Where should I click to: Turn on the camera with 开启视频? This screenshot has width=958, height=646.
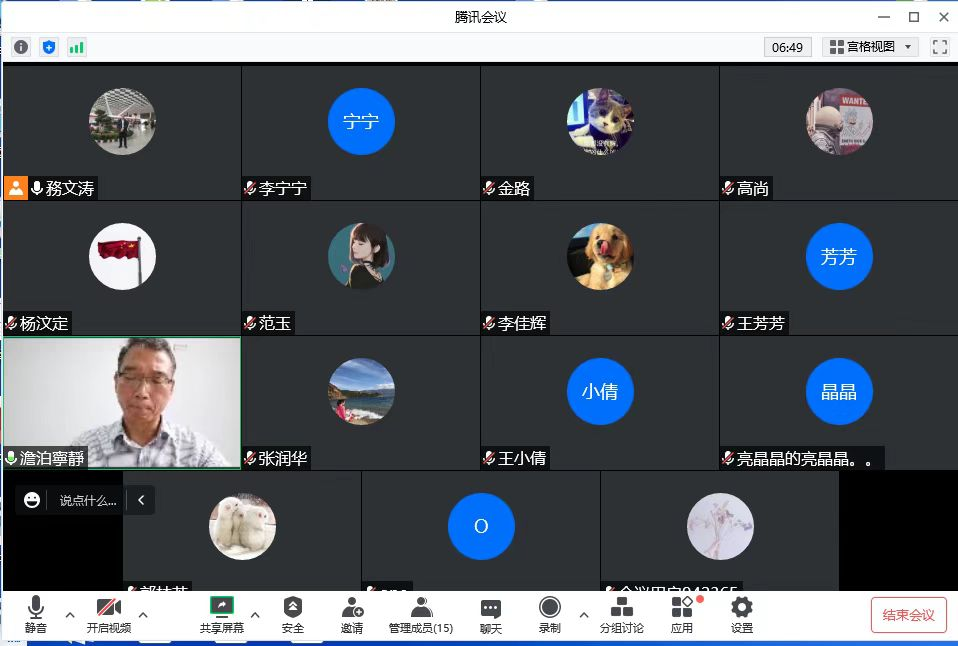[108, 615]
